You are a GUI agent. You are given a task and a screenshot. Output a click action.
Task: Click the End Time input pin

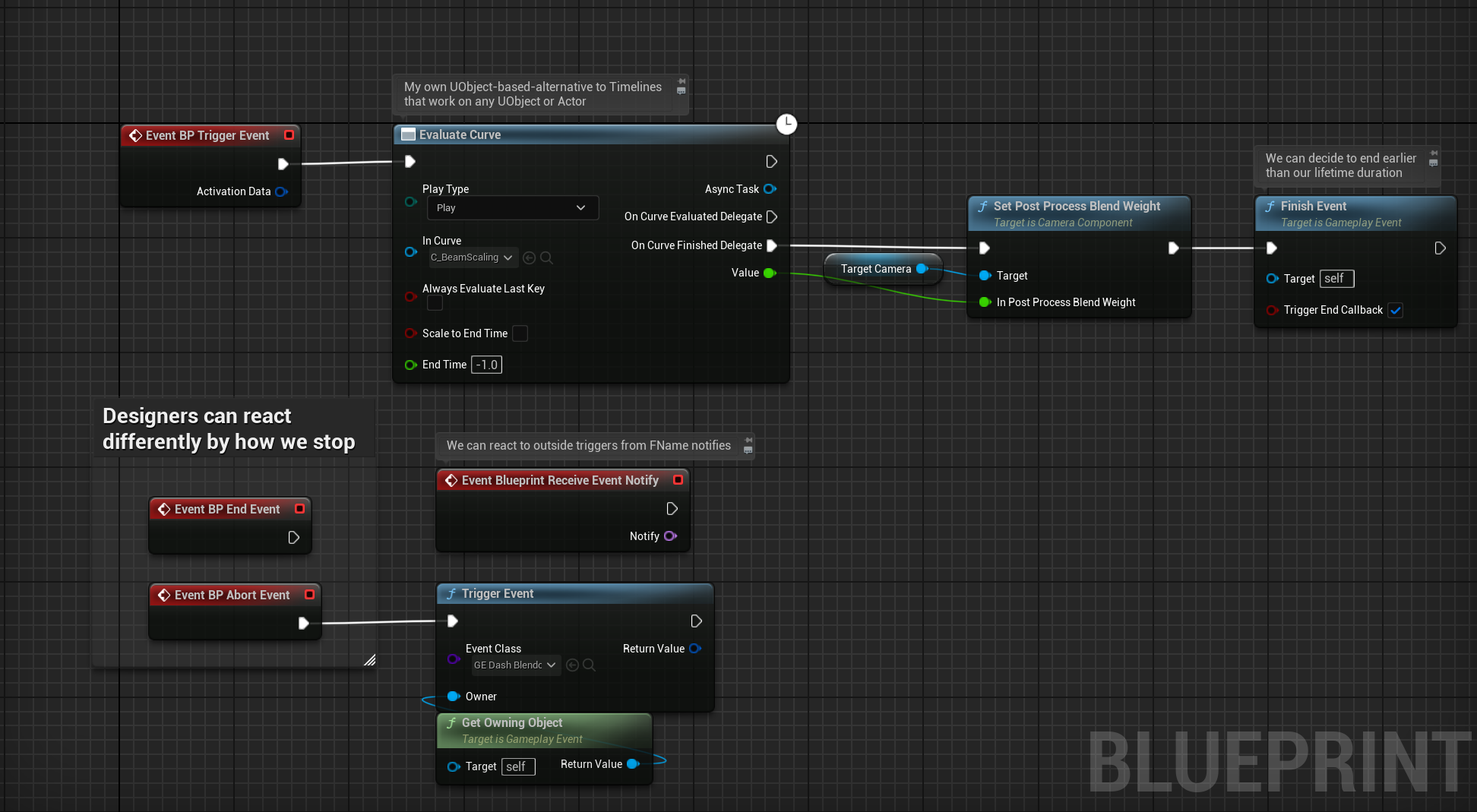[x=410, y=365]
